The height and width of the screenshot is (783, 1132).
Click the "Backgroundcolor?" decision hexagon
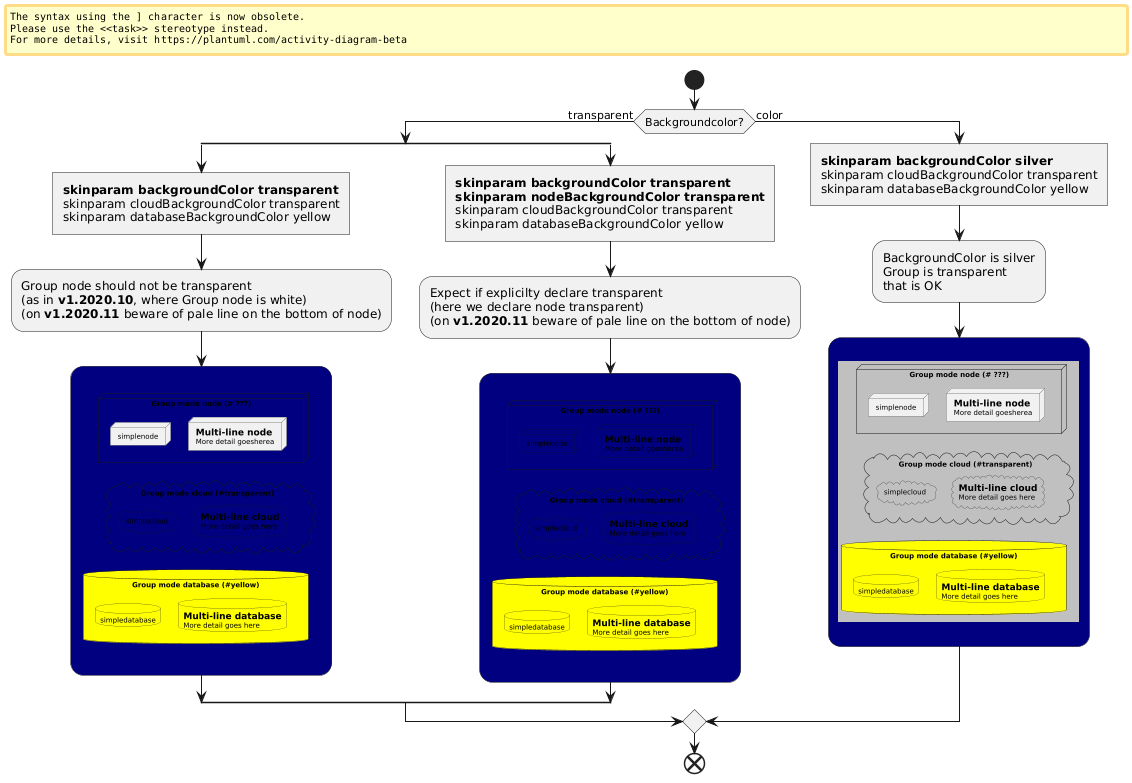pos(693,122)
